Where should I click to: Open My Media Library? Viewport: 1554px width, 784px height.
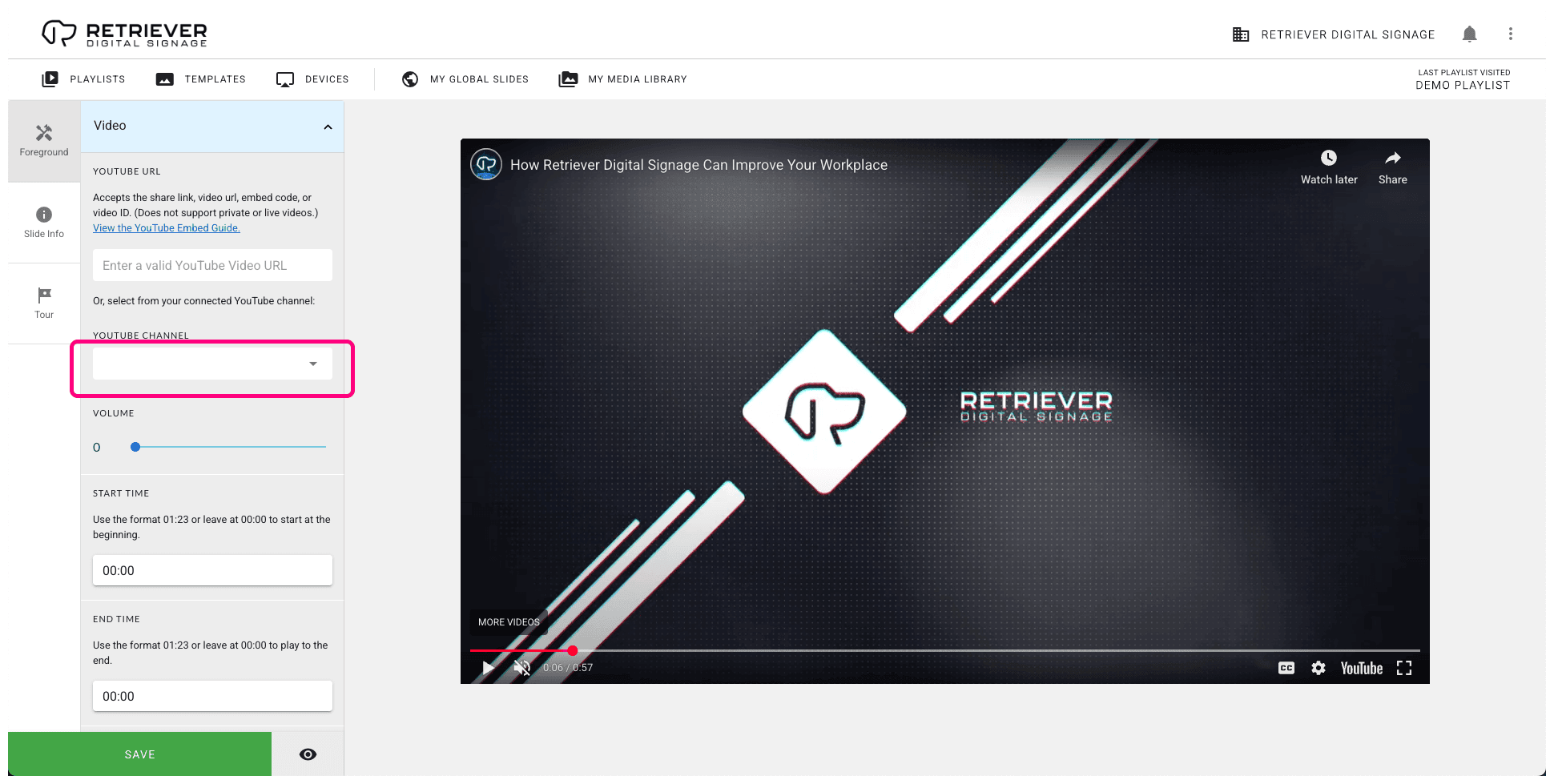coord(623,79)
